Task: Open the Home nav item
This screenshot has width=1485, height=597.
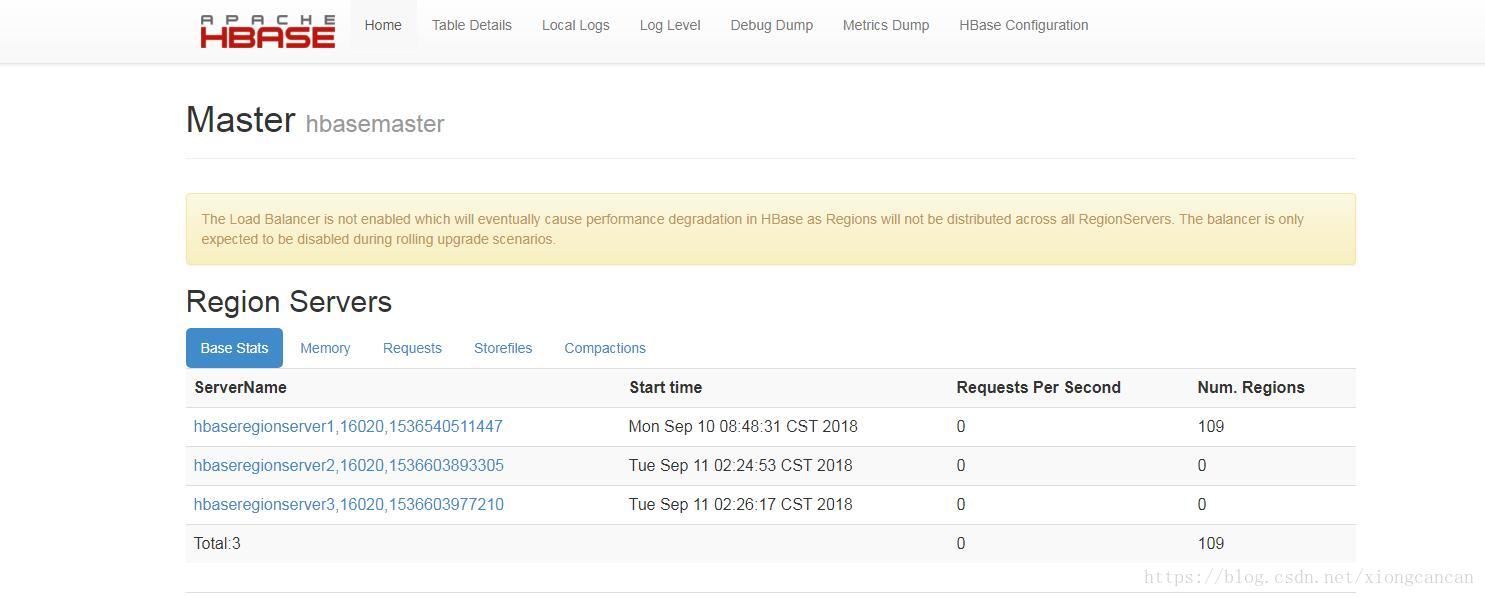Action: click(383, 25)
